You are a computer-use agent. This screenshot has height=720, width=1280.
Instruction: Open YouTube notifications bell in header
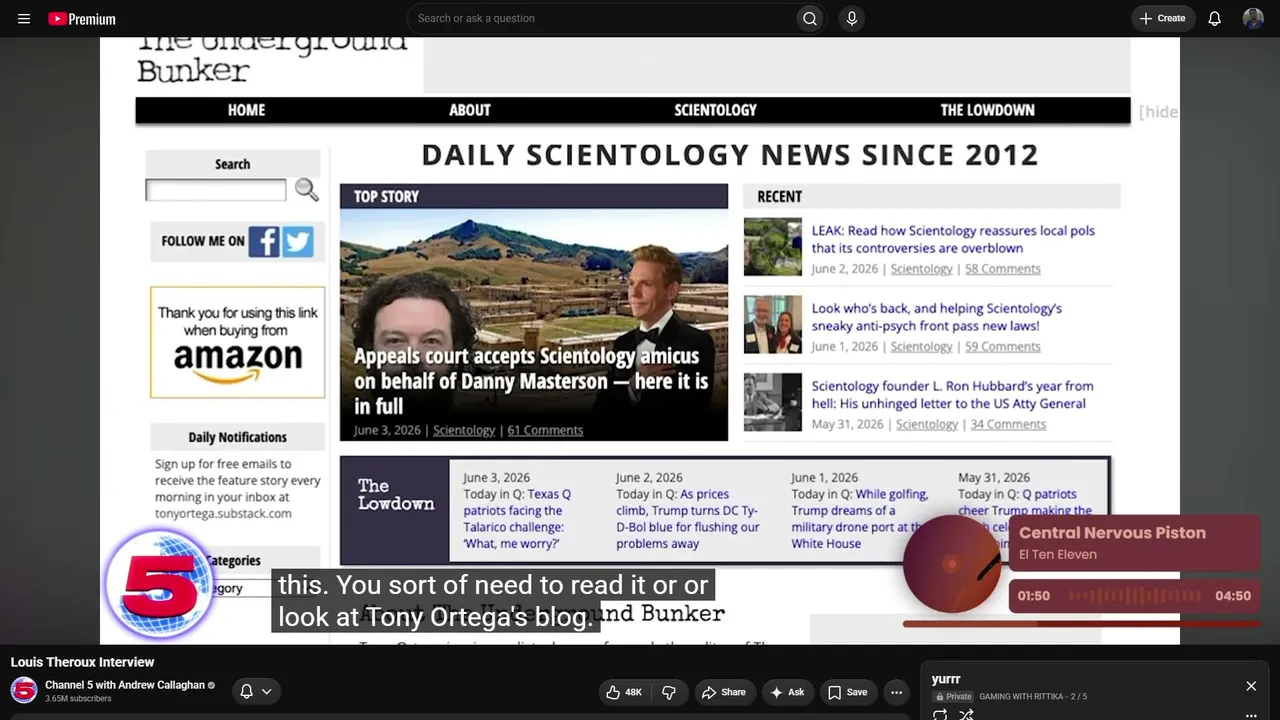[x=1215, y=18]
